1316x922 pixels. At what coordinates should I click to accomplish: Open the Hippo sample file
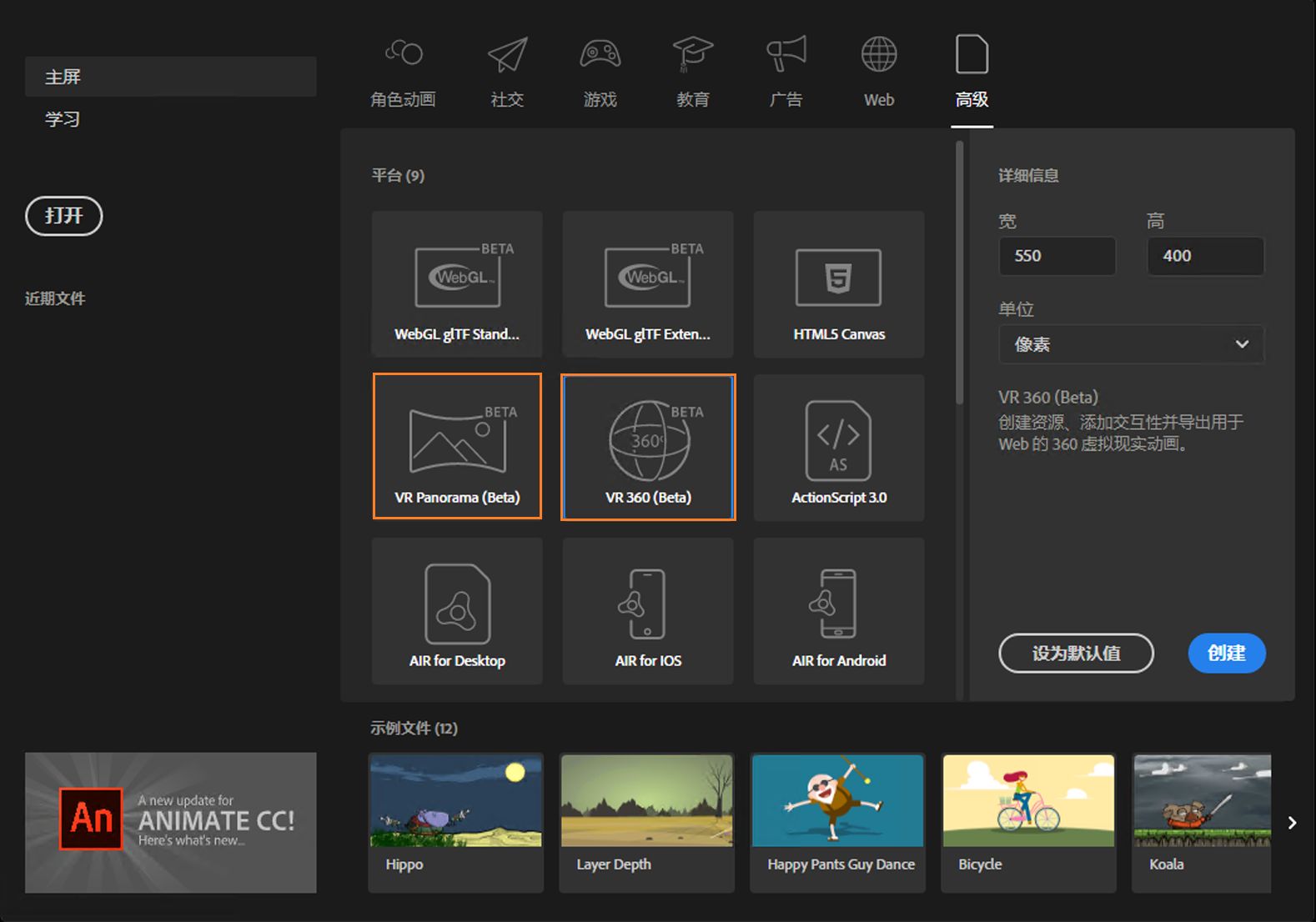coord(456,823)
